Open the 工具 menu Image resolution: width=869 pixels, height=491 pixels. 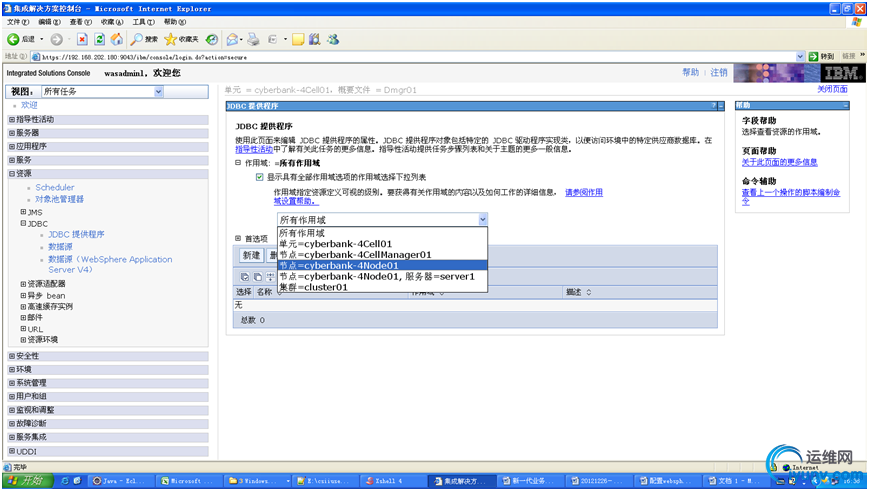144,22
